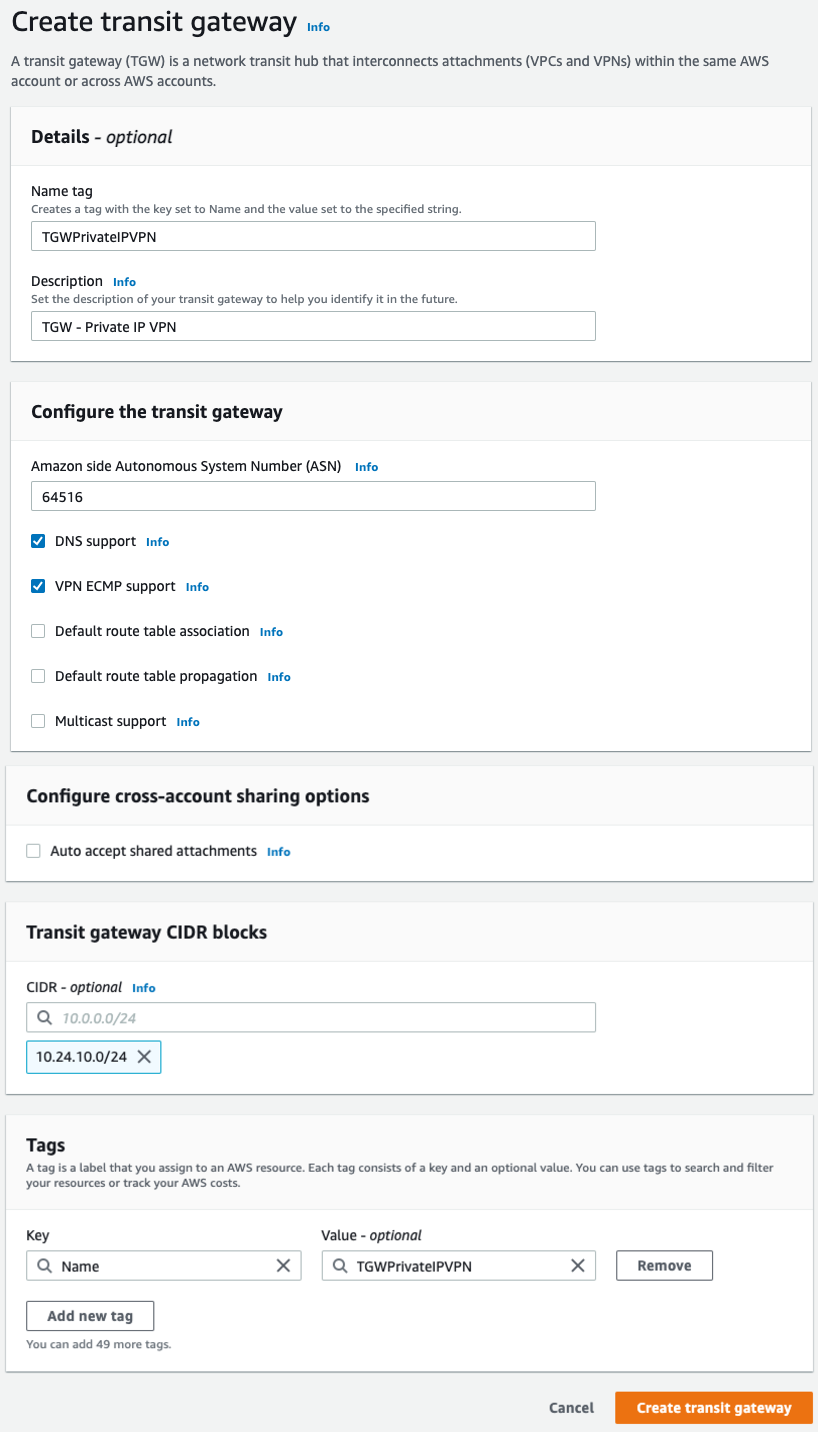Remove the Name tag row

coord(664,1266)
